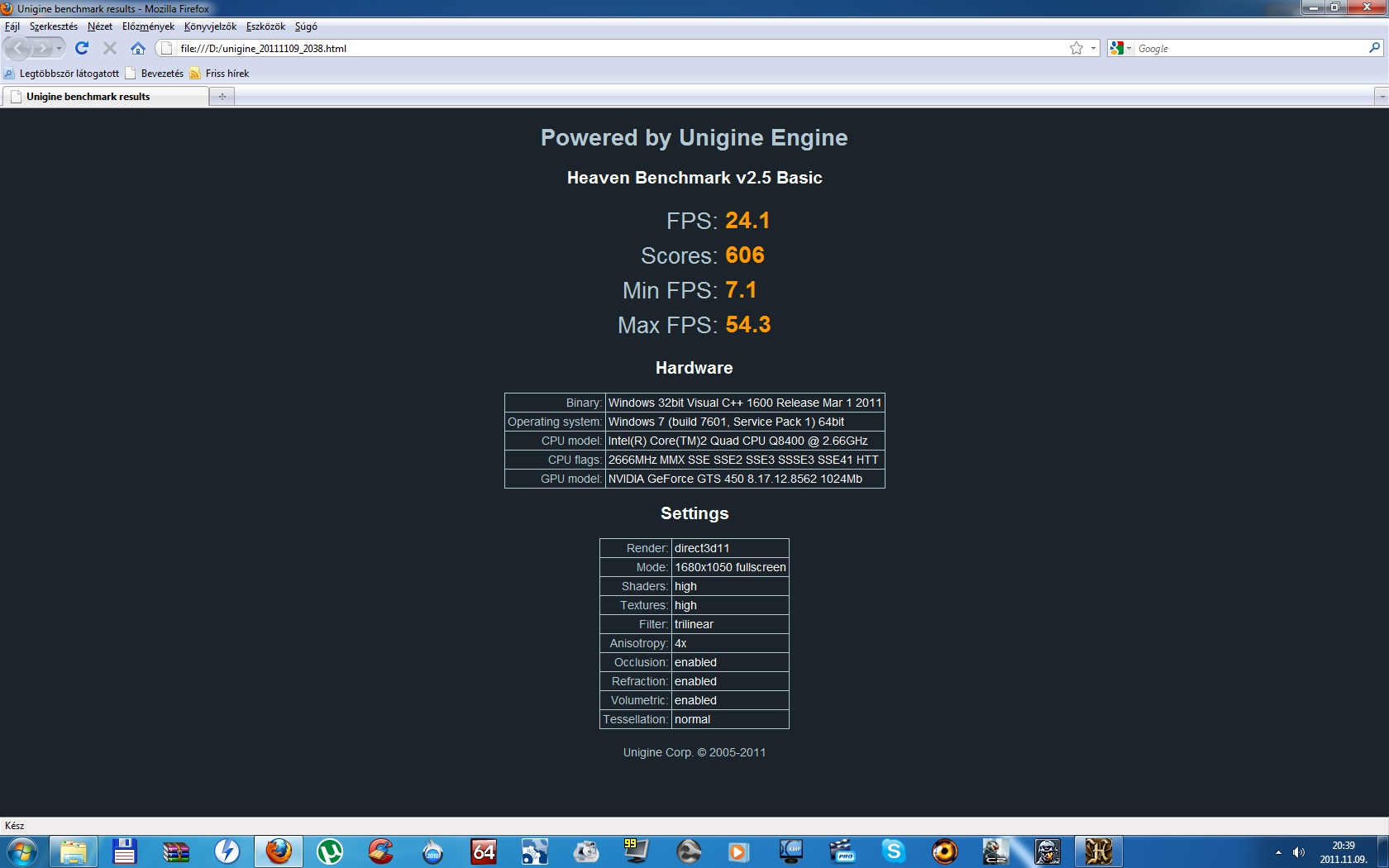Switch to Firefox taskbar button
The height and width of the screenshot is (868, 1389).
pyautogui.click(x=279, y=851)
